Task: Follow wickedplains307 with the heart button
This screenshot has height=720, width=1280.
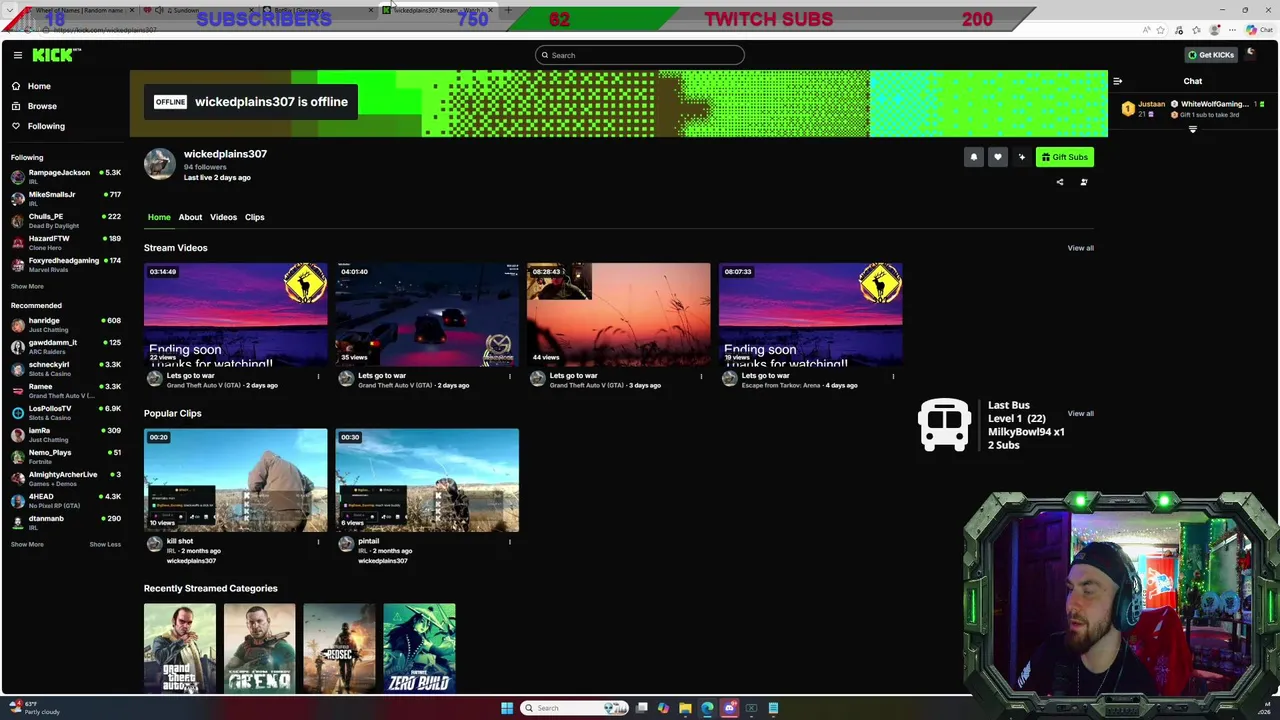Action: coord(997,157)
